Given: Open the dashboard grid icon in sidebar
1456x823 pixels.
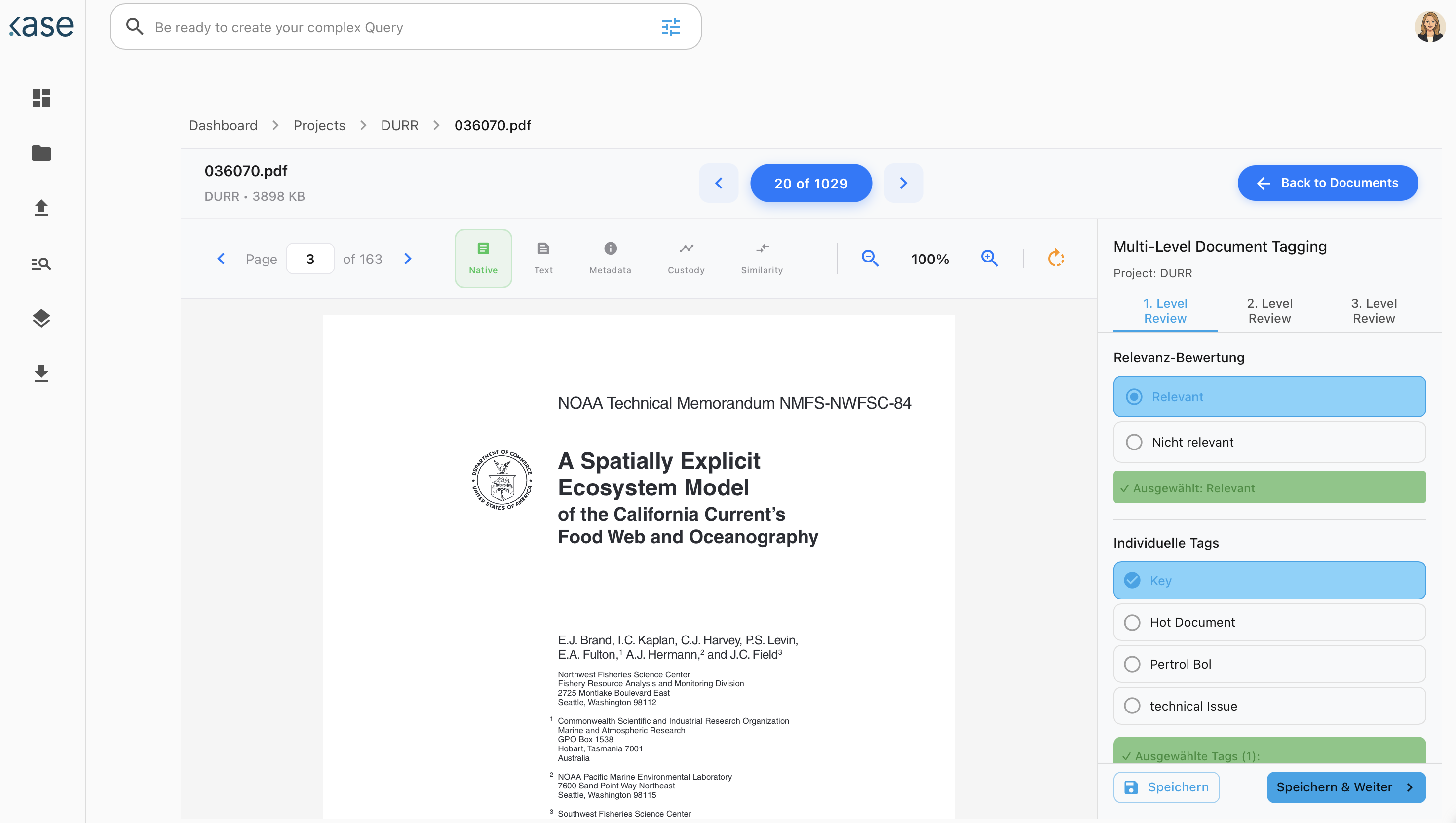Looking at the screenshot, I should click(x=41, y=98).
